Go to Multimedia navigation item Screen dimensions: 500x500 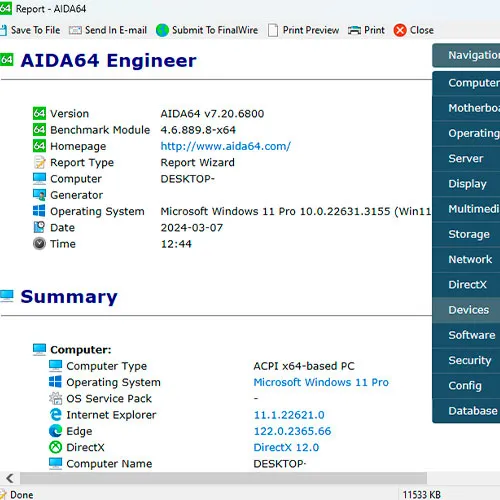[x=466, y=209]
